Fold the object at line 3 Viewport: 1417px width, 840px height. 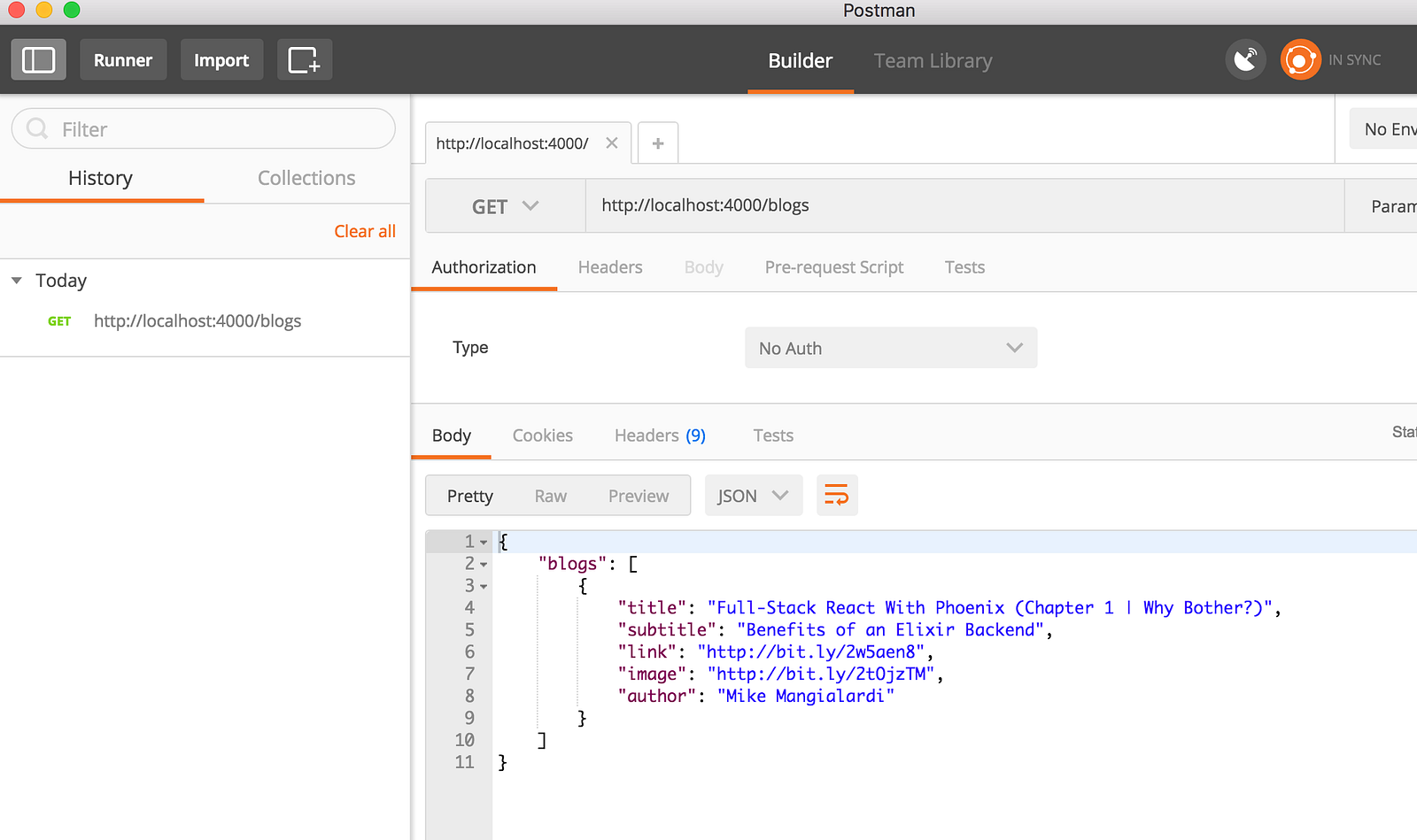pyautogui.click(x=484, y=587)
